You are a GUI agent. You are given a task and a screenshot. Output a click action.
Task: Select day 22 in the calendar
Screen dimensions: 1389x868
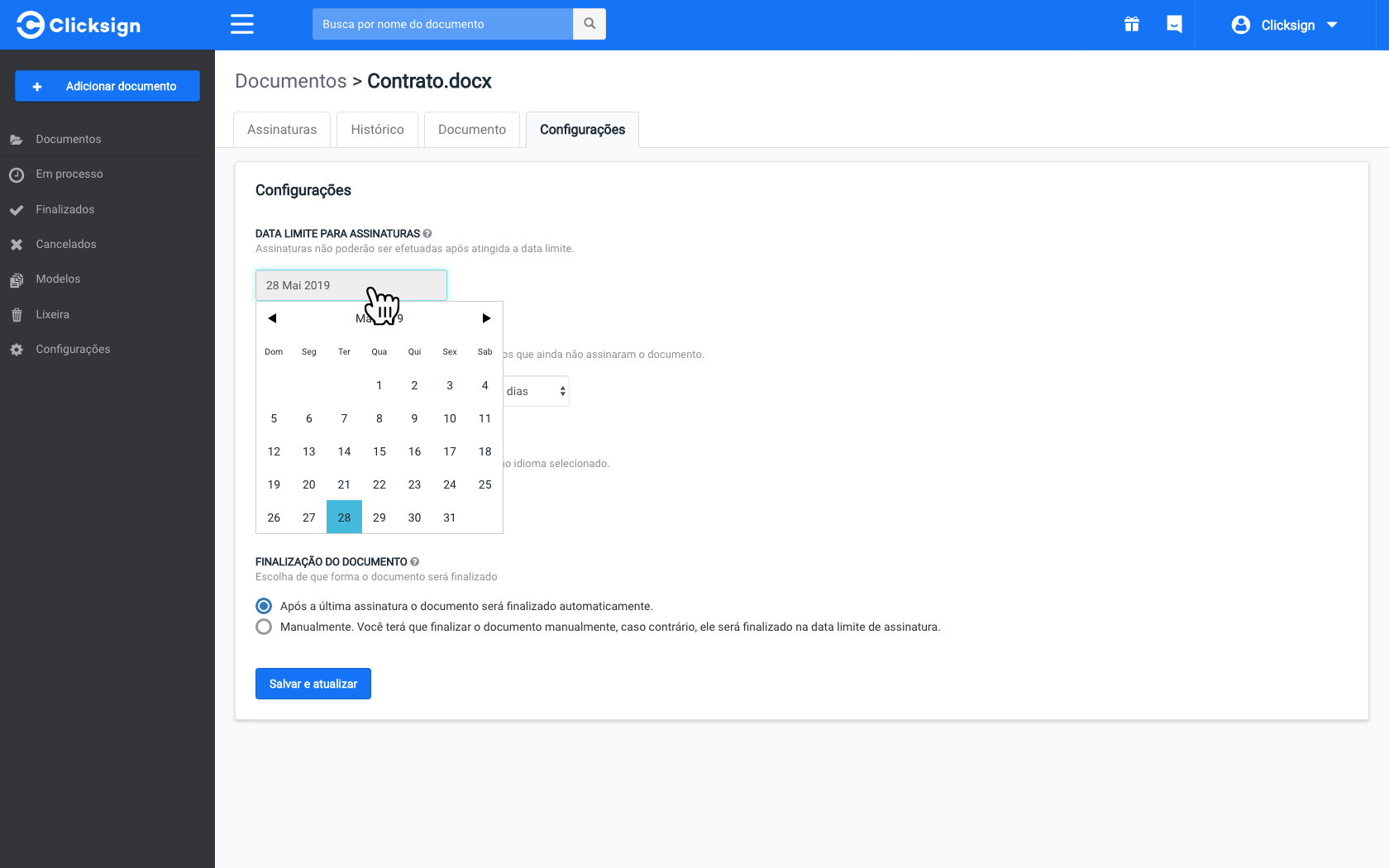pos(379,484)
